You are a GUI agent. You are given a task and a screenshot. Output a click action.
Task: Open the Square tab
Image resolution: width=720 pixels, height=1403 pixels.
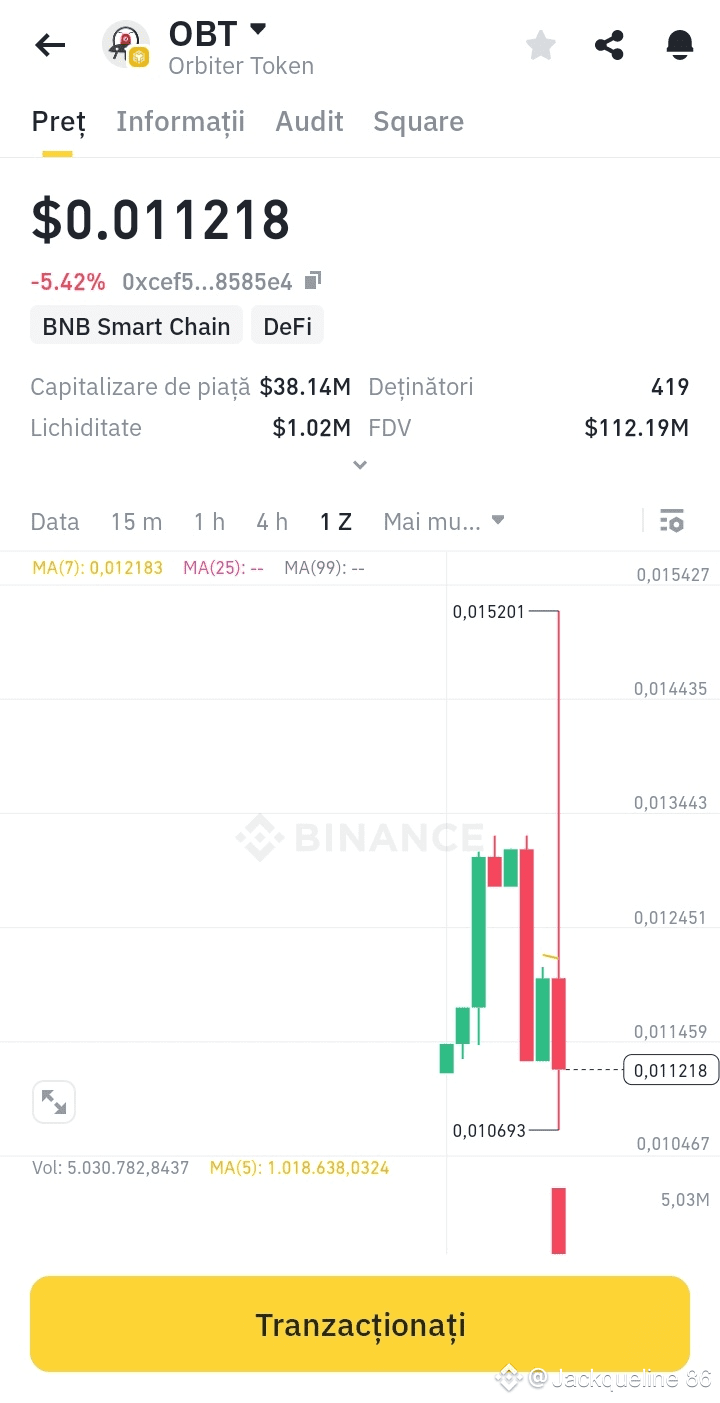coord(418,122)
